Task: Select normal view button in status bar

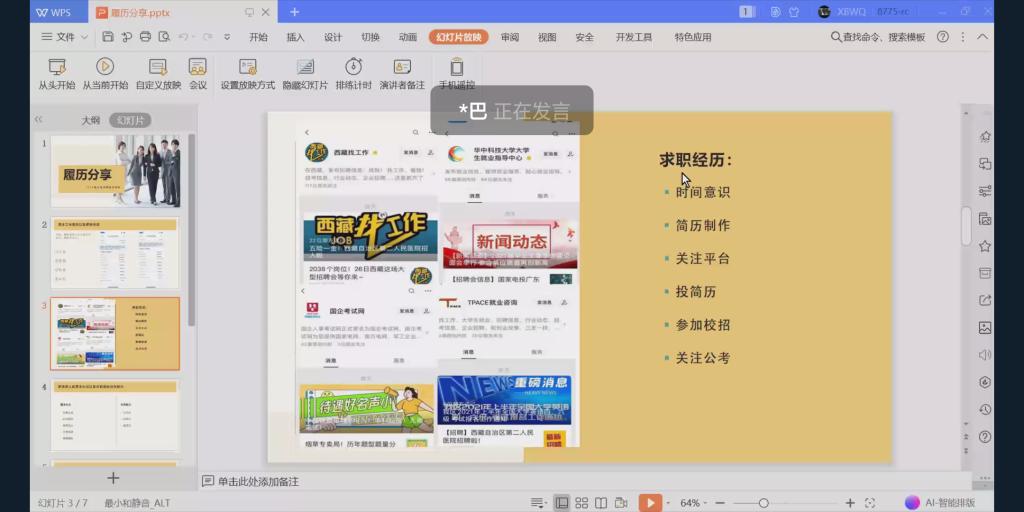Action: tap(562, 503)
